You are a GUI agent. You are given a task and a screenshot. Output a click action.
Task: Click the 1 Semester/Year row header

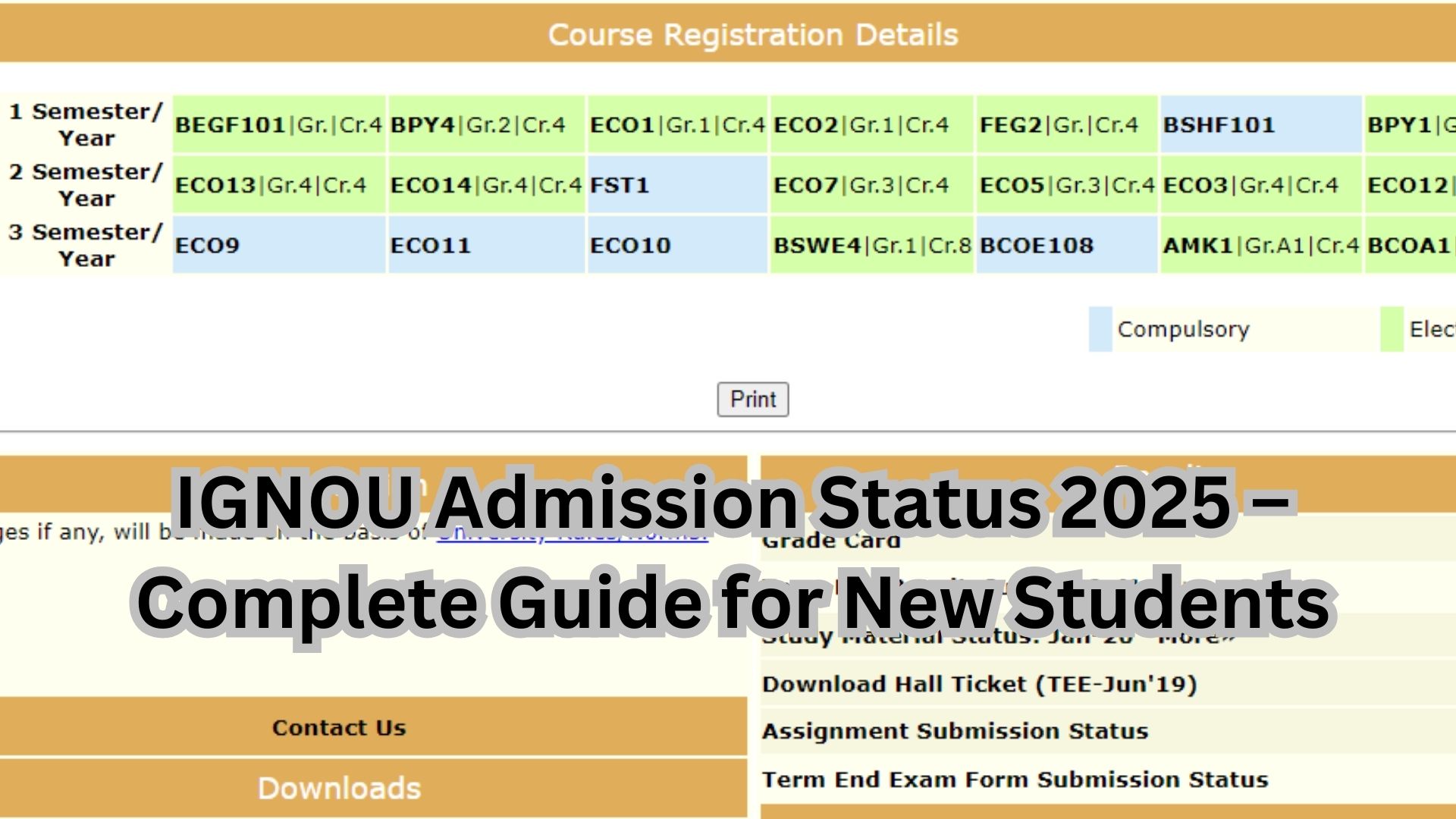[x=85, y=126]
